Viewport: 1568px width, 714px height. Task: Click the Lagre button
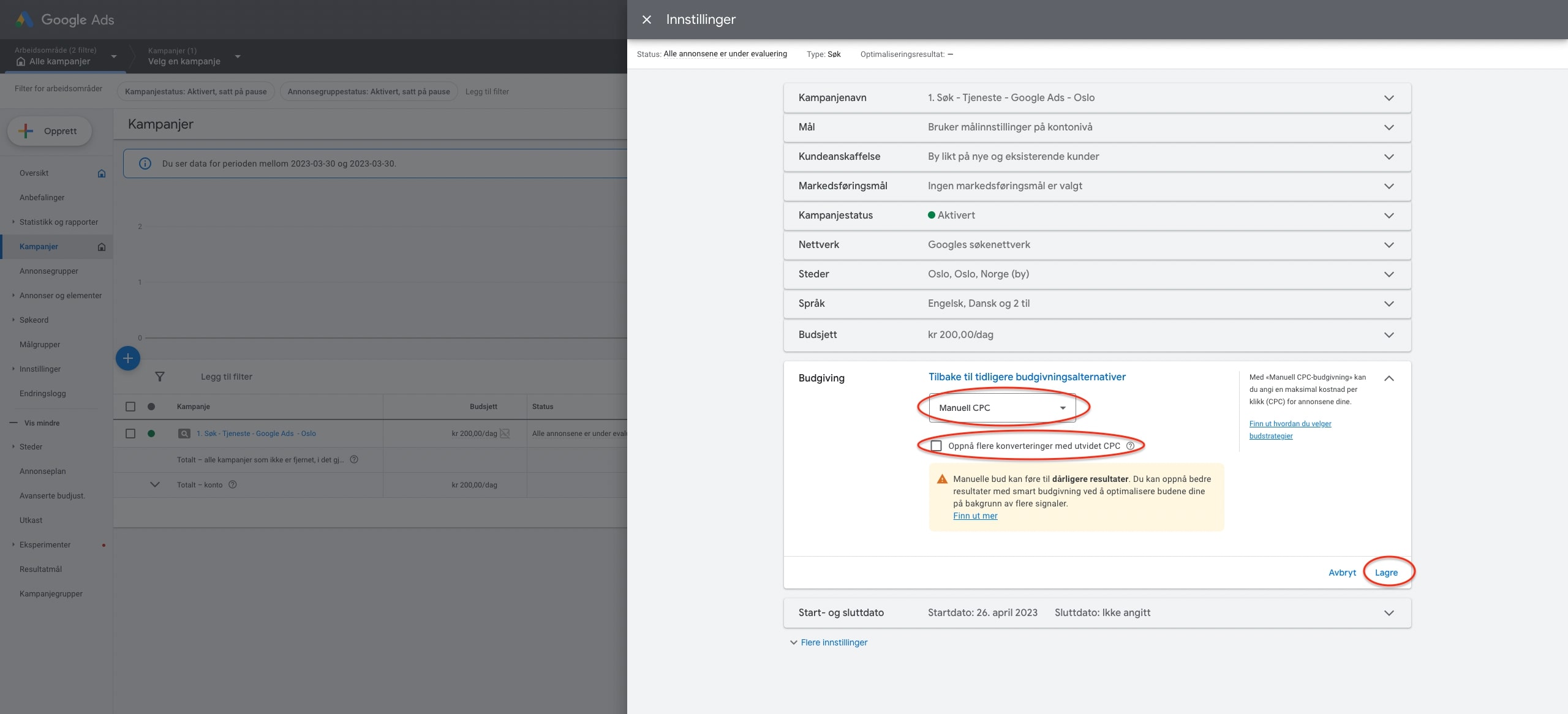point(1386,573)
